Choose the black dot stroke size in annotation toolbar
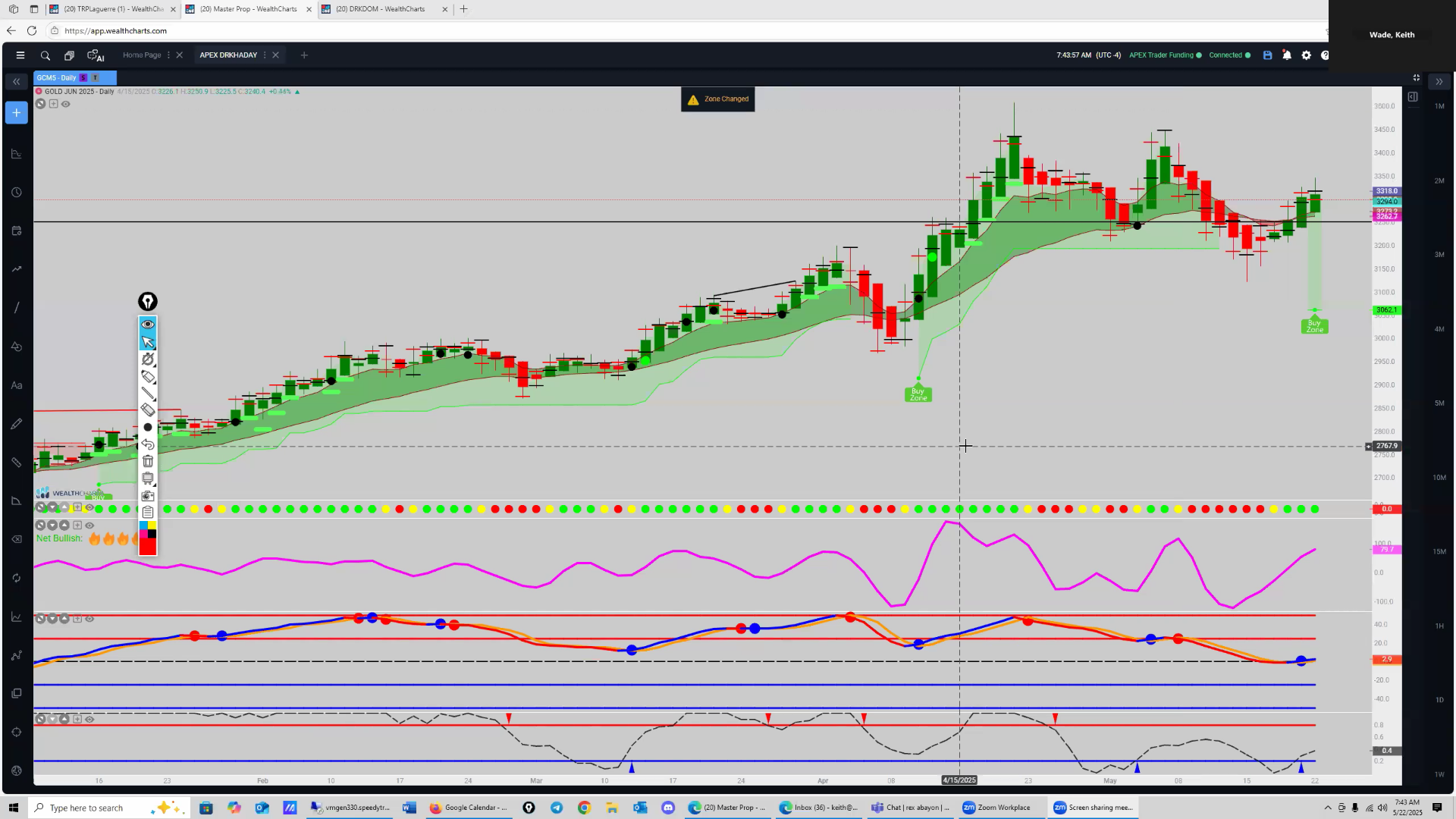The image size is (1456, 819). click(x=148, y=427)
